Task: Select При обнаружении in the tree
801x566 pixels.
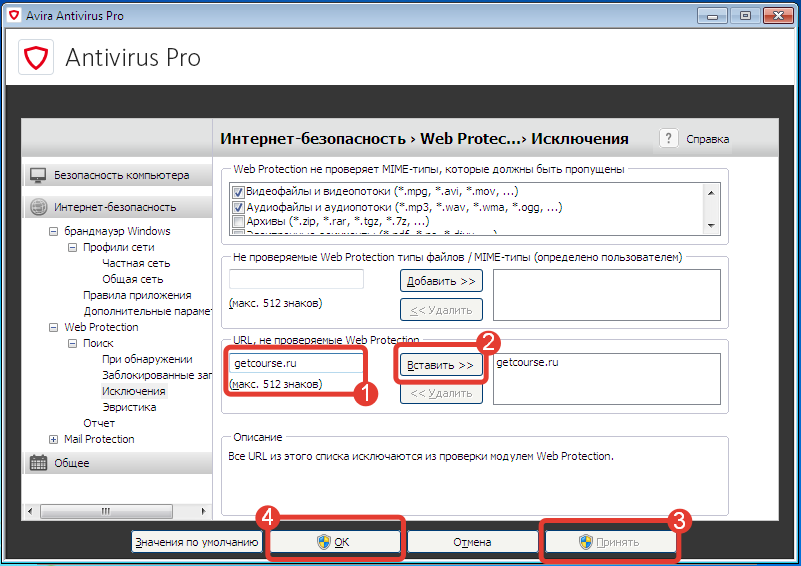Action: point(147,359)
